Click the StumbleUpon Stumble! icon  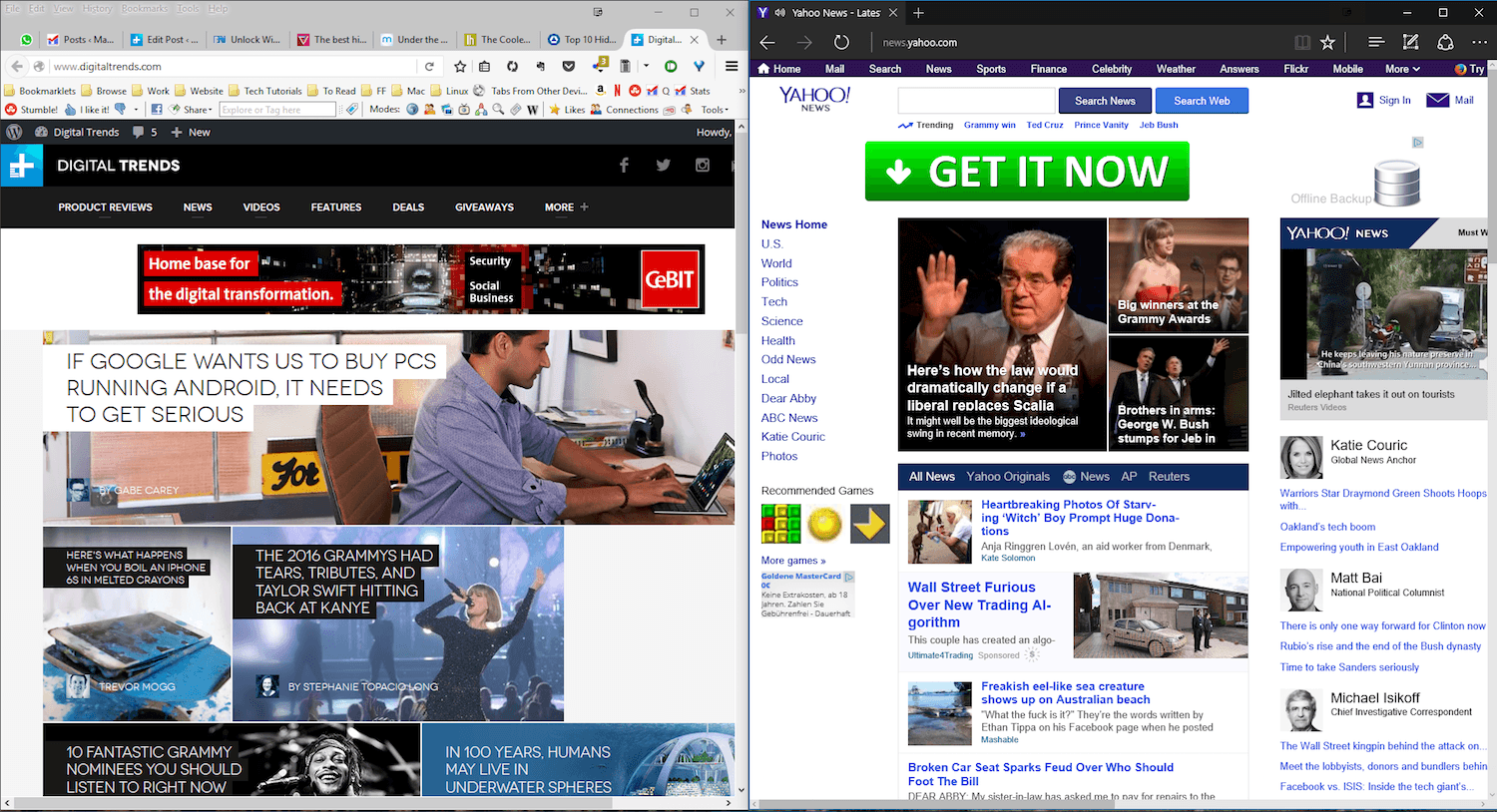click(x=11, y=110)
